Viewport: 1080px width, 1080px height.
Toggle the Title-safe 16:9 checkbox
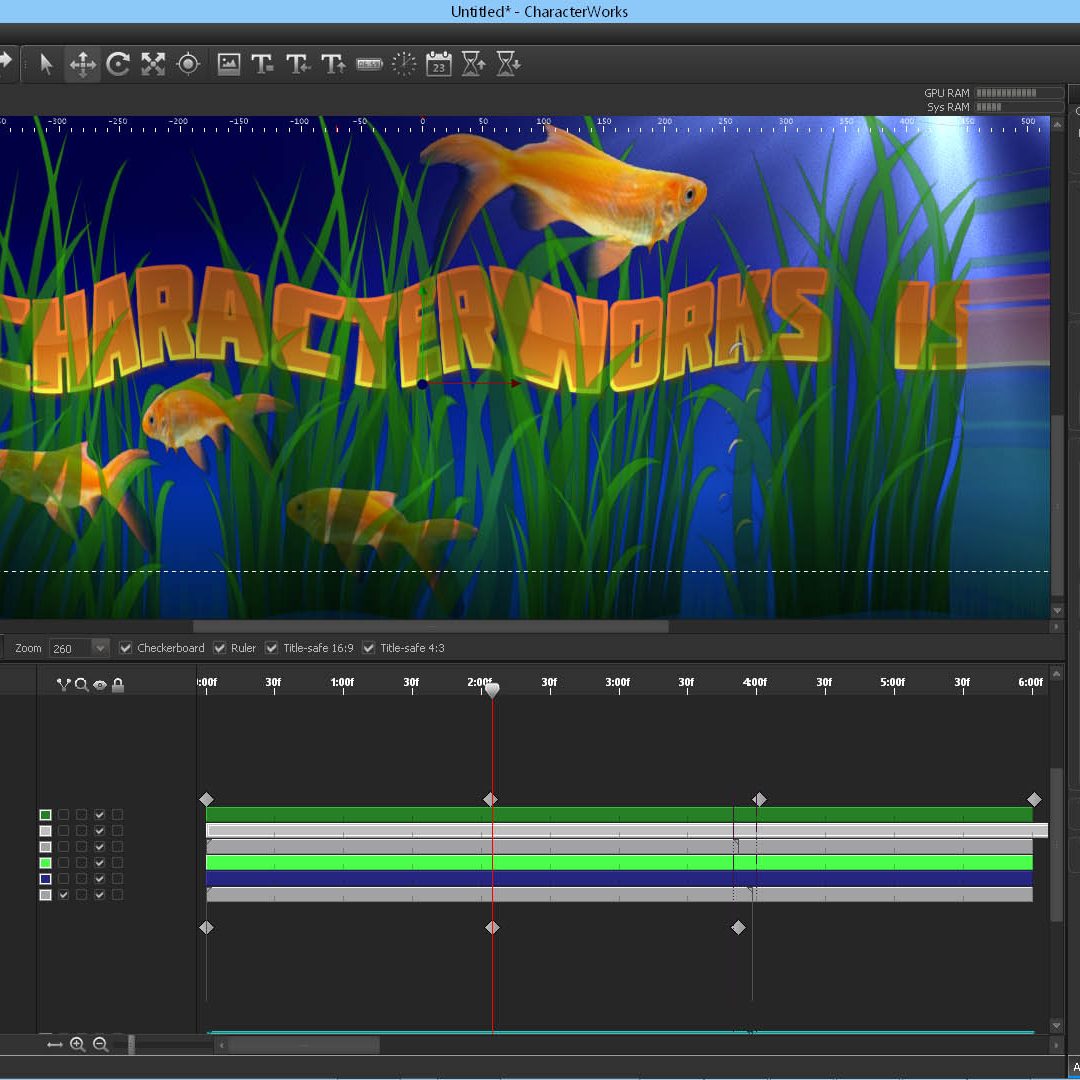pyautogui.click(x=272, y=648)
